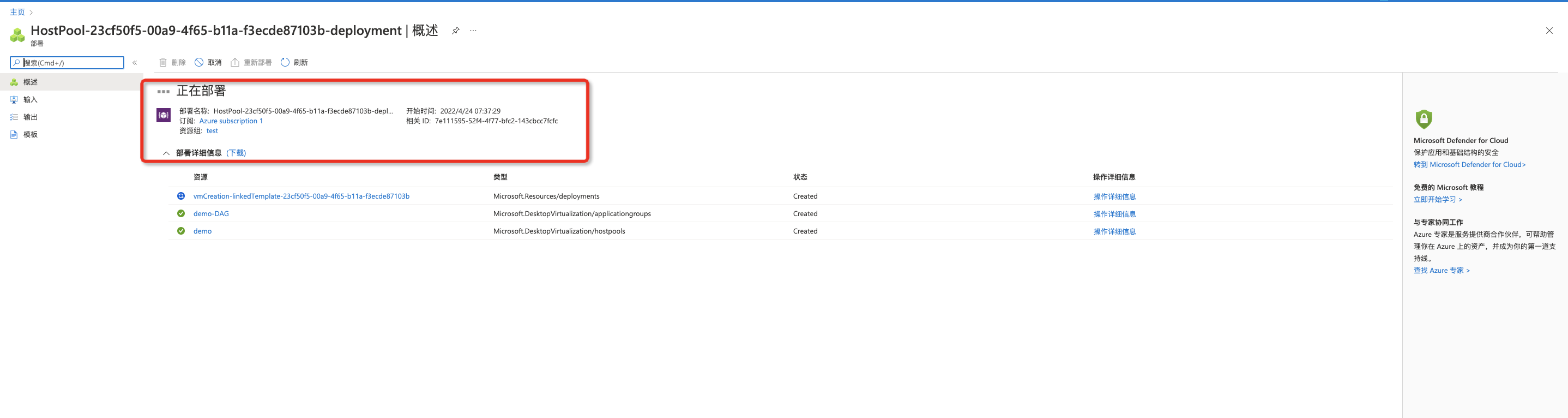The image size is (1568, 418).
Task: Select Microsoft.Resources/deployments type cell
Action: (x=546, y=196)
